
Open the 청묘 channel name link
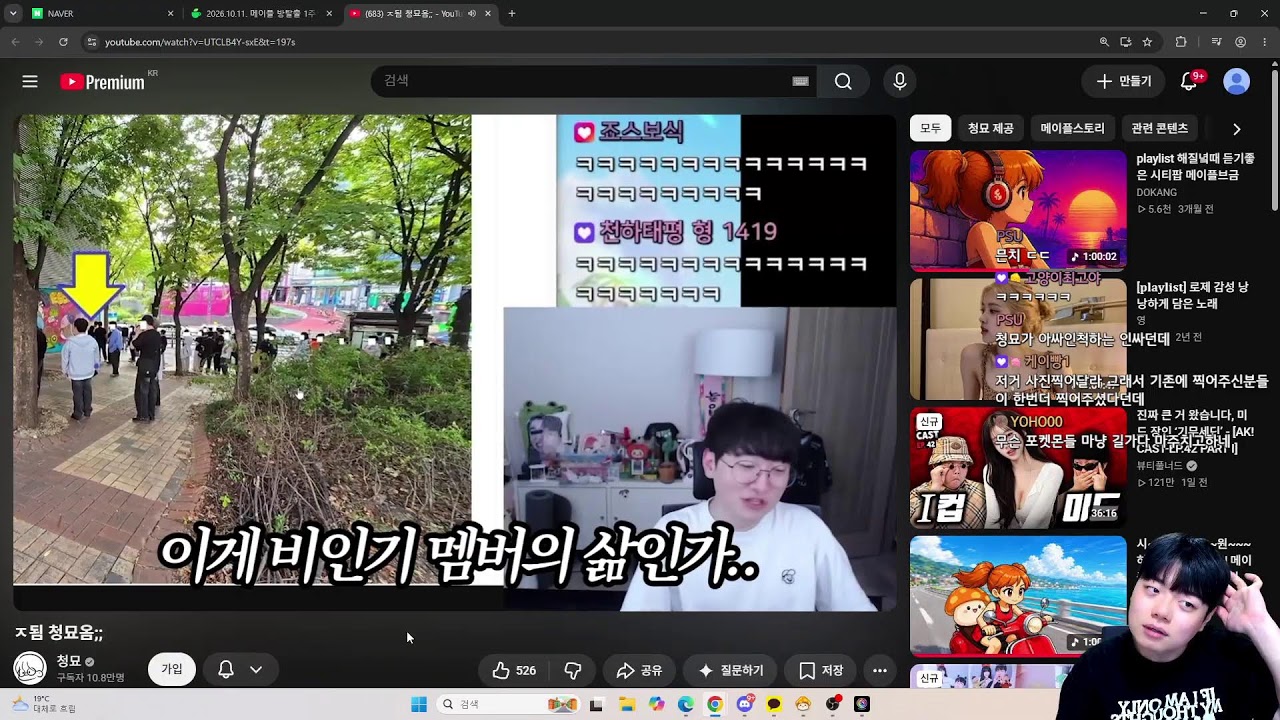(x=68, y=661)
